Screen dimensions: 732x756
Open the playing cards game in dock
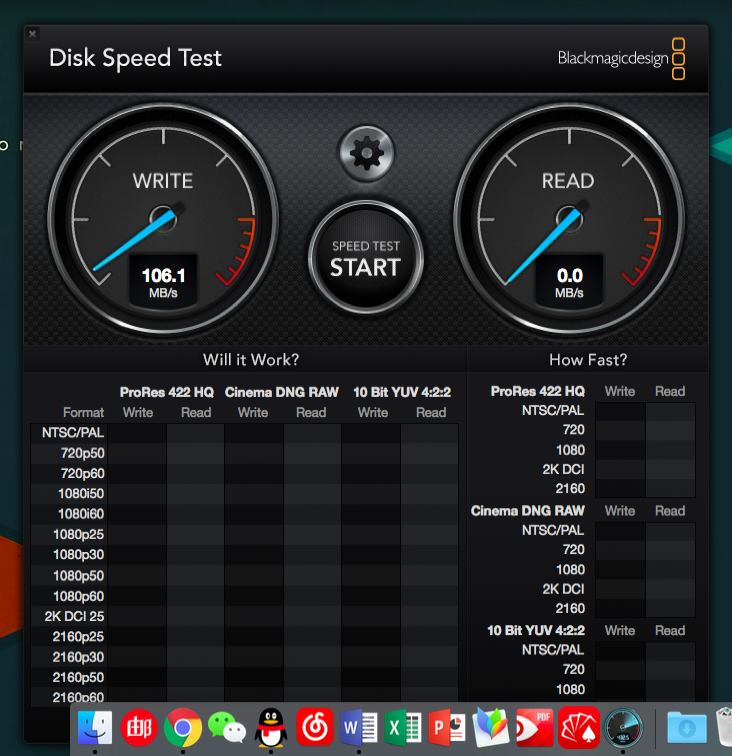click(579, 728)
